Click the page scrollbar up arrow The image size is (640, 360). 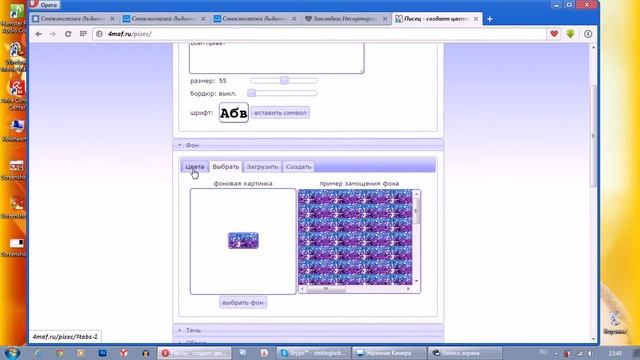(593, 47)
